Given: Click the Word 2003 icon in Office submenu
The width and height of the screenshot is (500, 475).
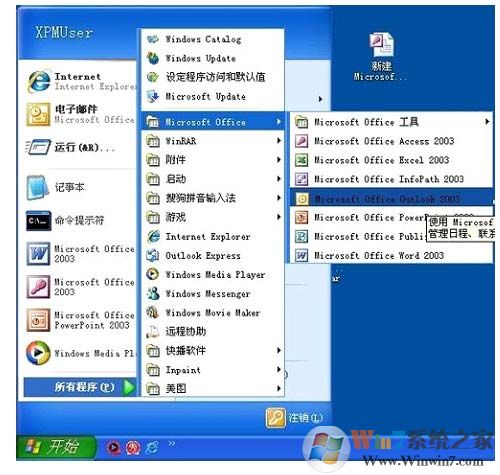Looking at the screenshot, I should [302, 256].
